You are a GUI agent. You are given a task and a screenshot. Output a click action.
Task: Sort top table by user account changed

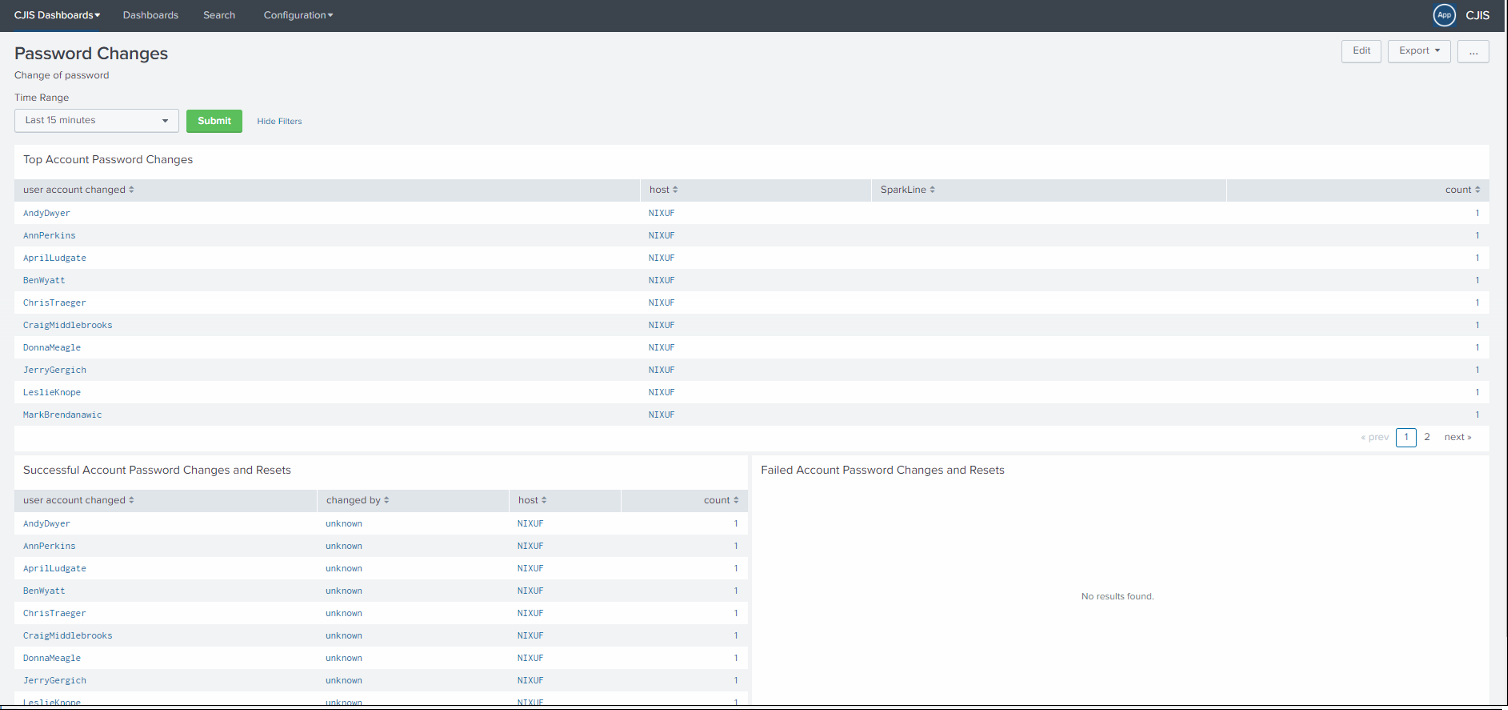pos(78,190)
